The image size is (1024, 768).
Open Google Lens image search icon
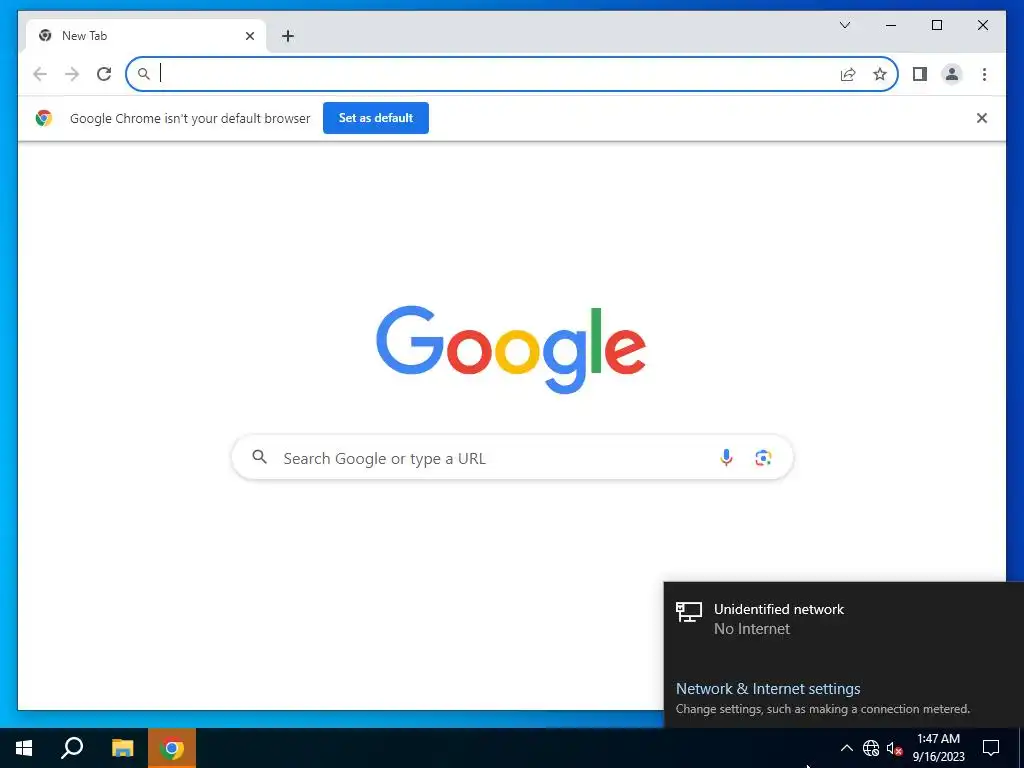pos(763,458)
